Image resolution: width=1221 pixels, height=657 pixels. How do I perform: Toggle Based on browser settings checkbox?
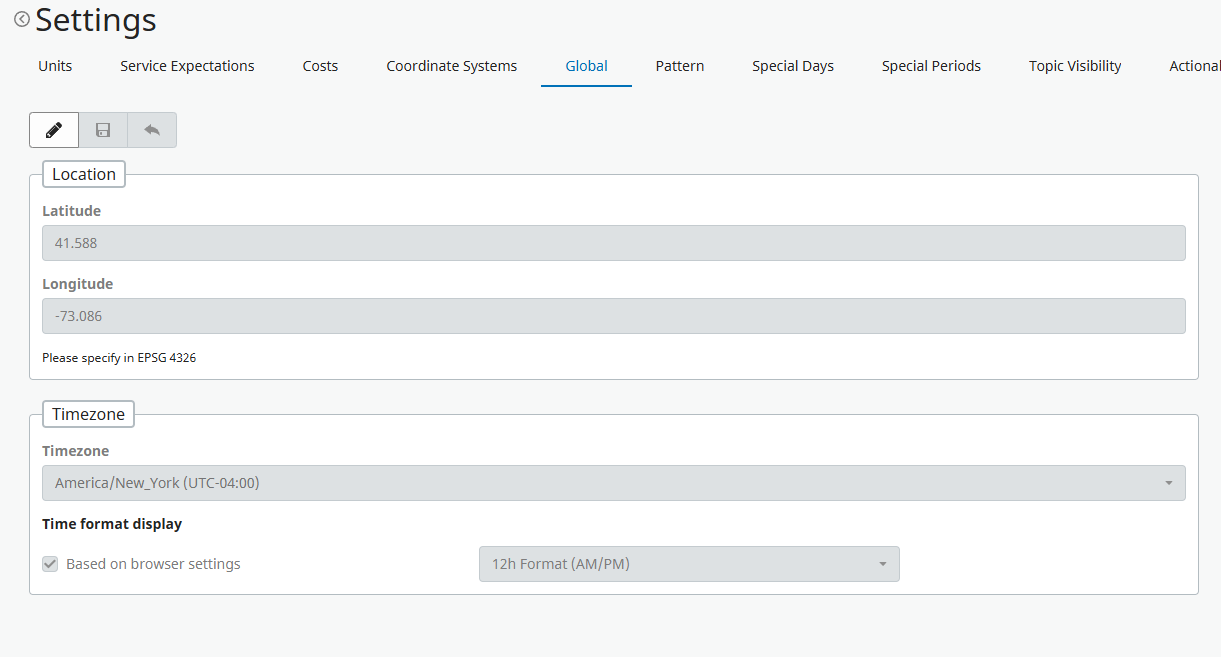coord(50,564)
